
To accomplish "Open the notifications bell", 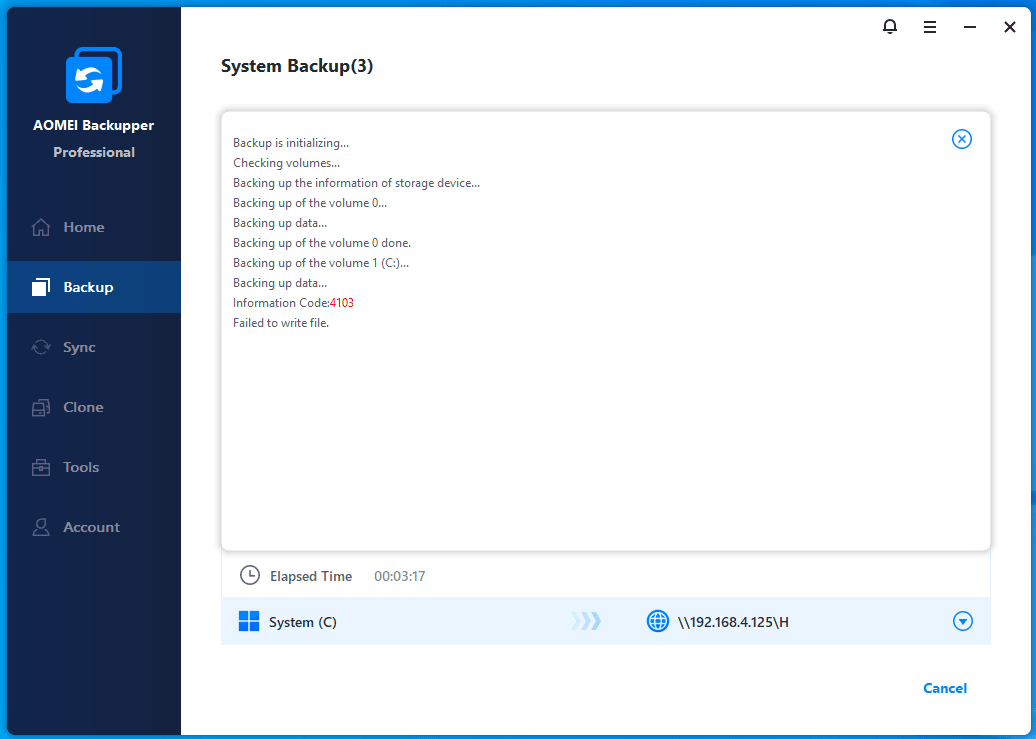I will tap(890, 27).
